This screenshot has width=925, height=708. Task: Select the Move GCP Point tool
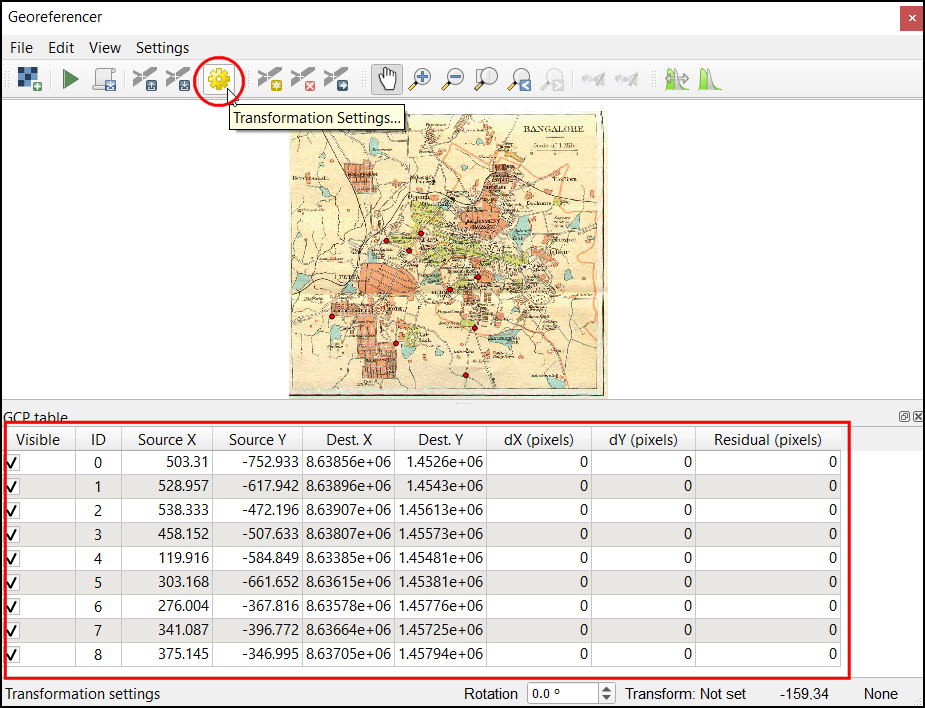(336, 79)
